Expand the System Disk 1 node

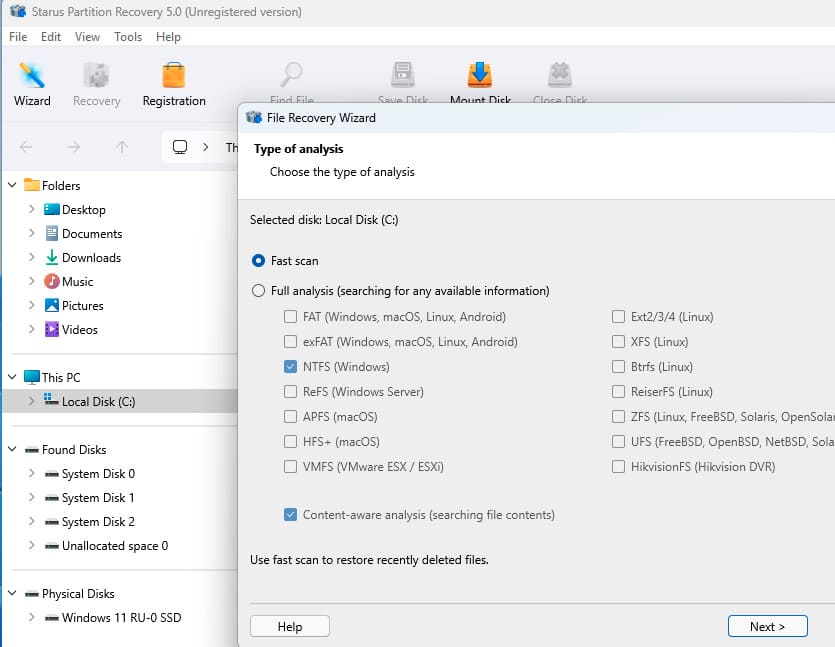click(x=31, y=497)
